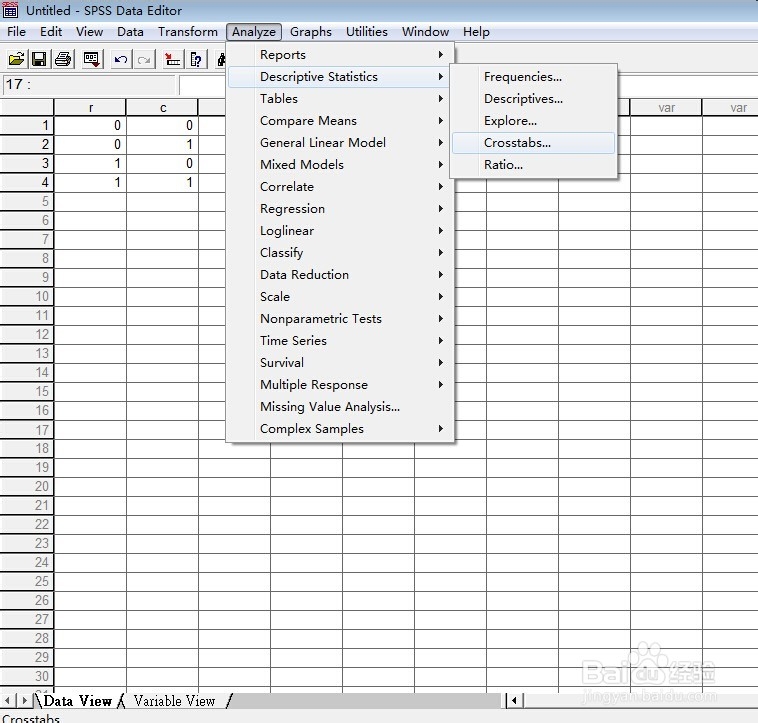The width and height of the screenshot is (758, 723).
Task: Choose Missing Value Analysis menu entry
Action: click(340, 406)
